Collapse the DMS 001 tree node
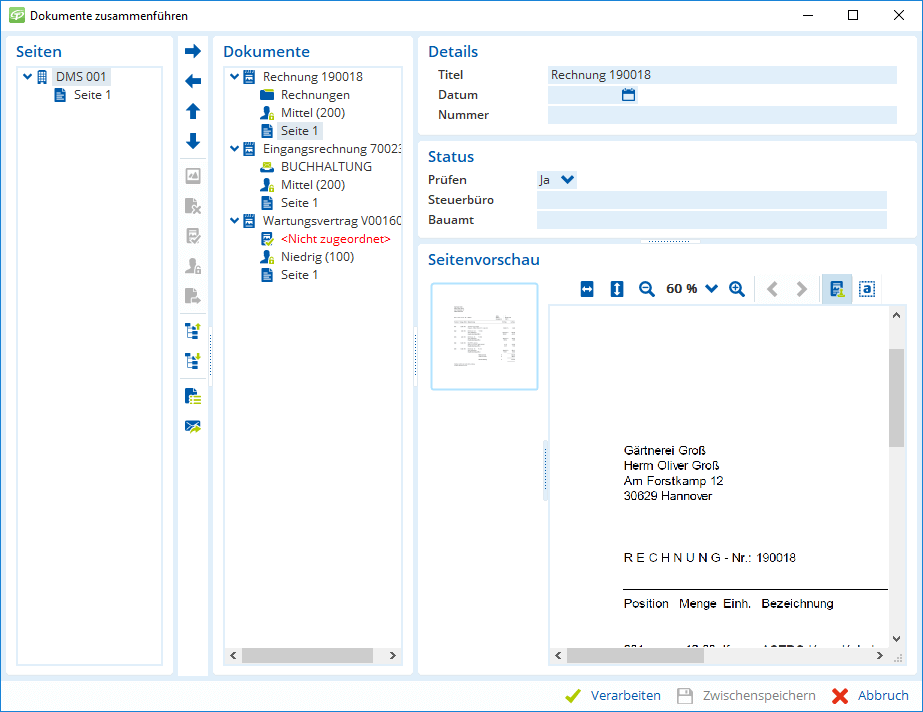The image size is (923, 712). (27, 77)
